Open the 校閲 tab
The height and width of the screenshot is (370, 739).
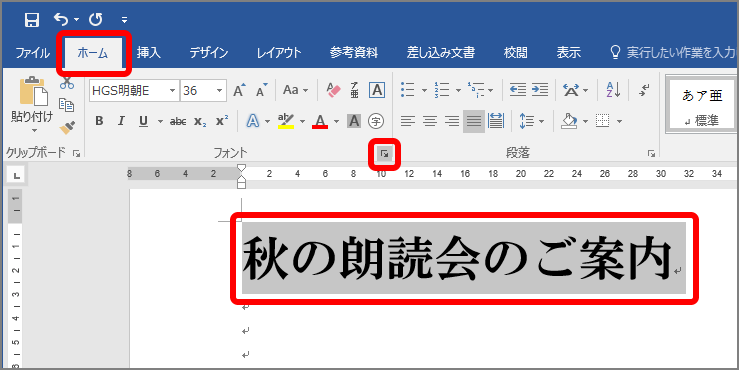[x=516, y=52]
